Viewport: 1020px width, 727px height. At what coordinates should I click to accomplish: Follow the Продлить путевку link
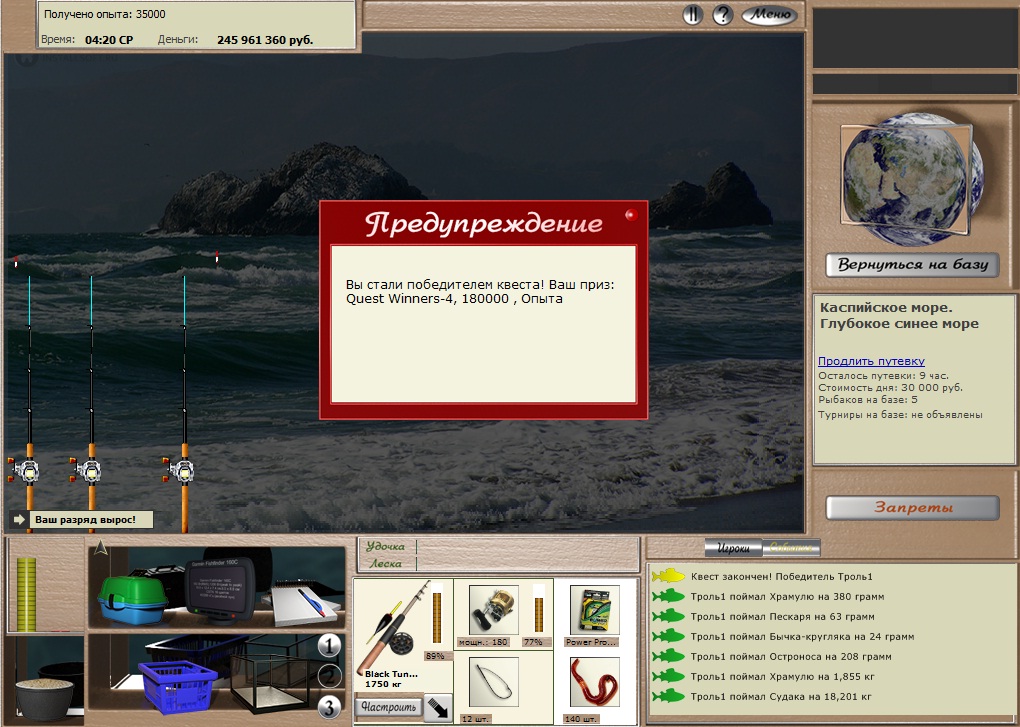[x=871, y=361]
